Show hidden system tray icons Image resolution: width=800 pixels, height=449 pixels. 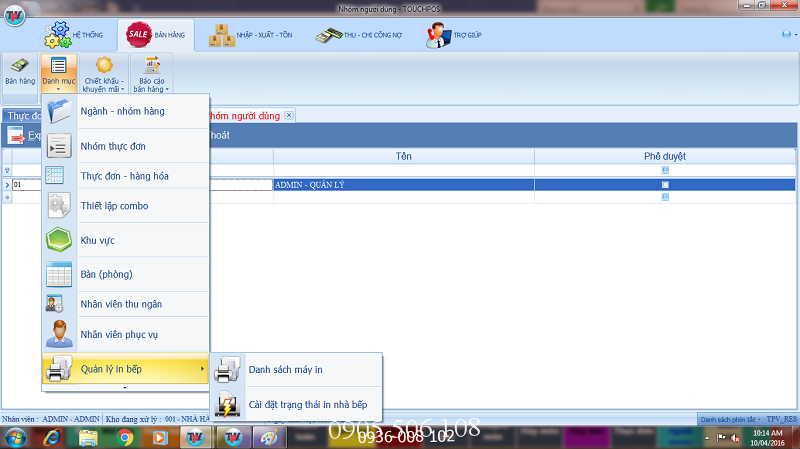707,438
